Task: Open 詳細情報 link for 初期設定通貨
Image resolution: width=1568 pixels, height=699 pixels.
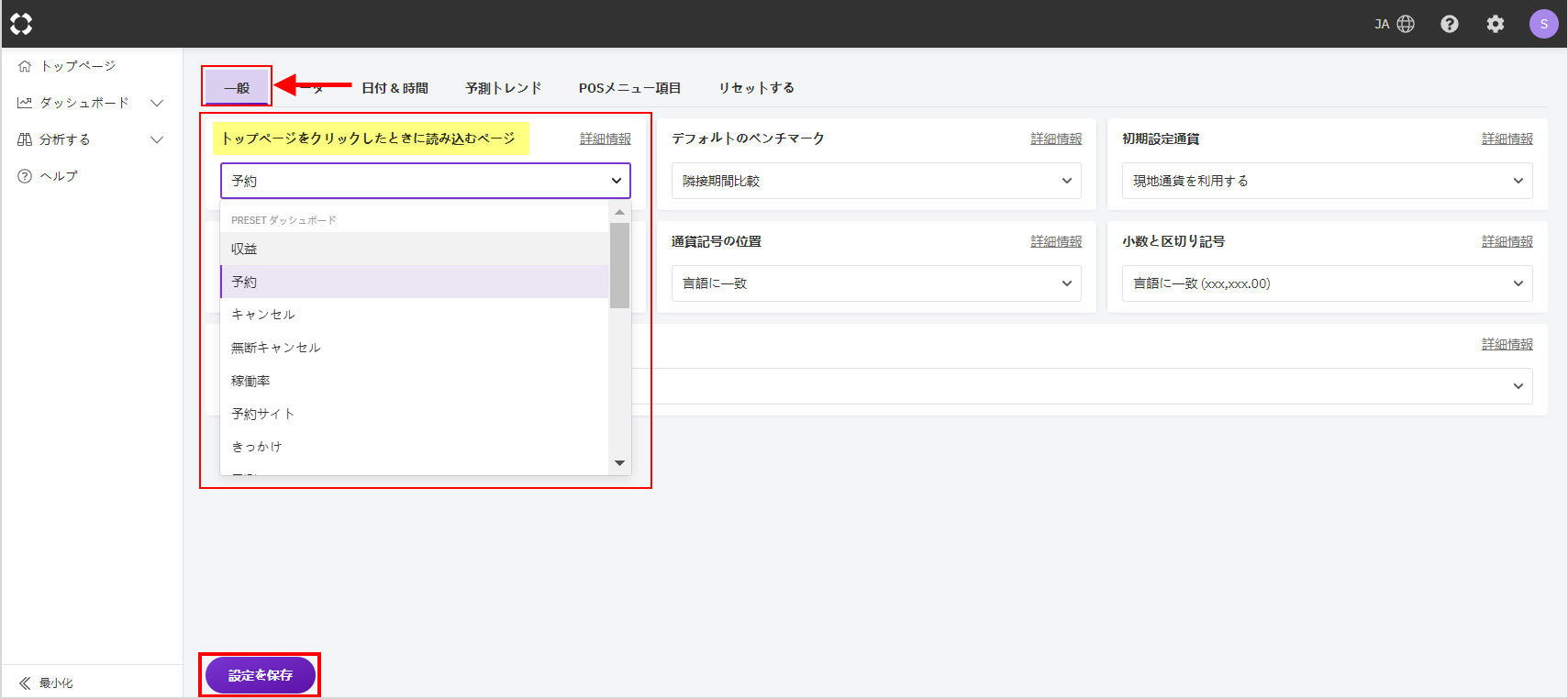Action: pyautogui.click(x=1507, y=139)
